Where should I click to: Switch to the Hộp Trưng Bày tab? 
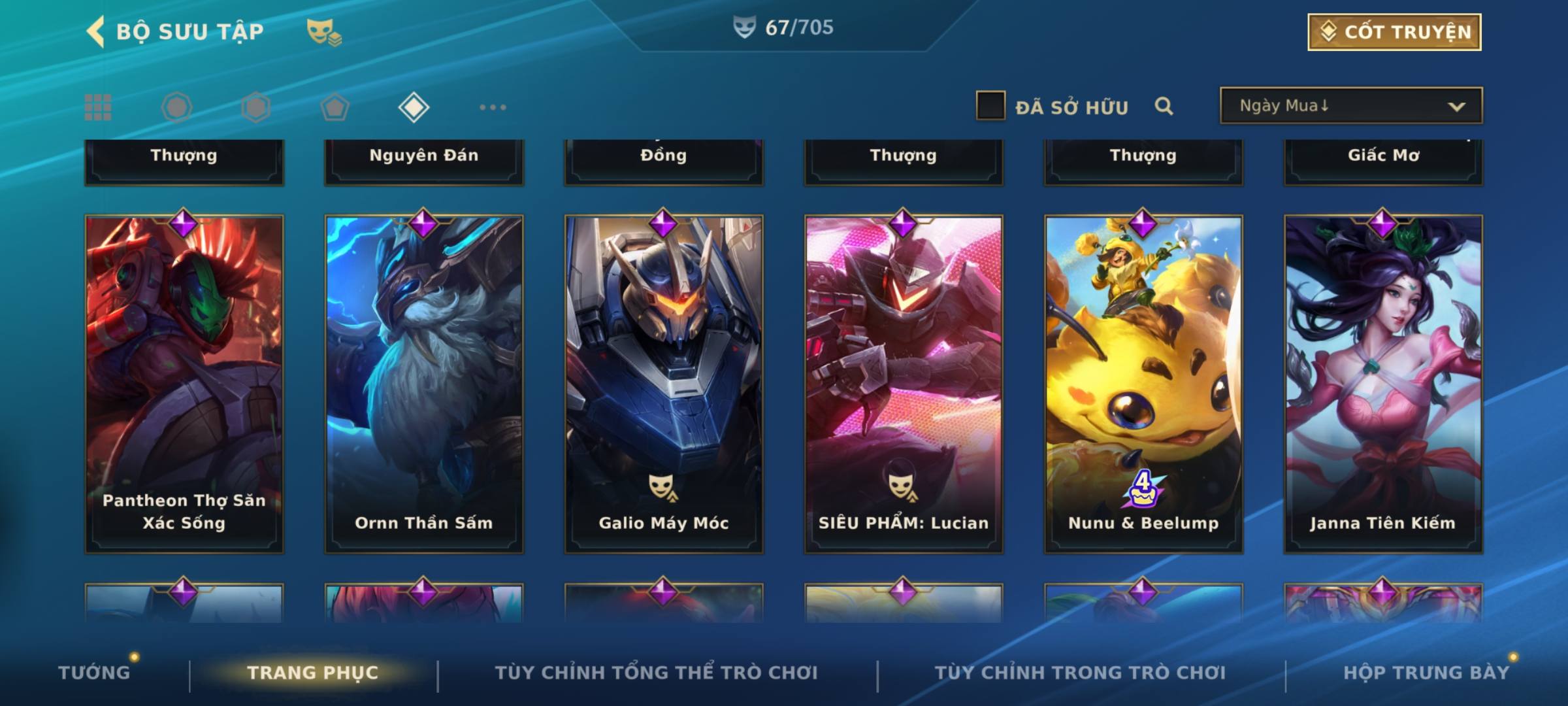pos(1426,673)
